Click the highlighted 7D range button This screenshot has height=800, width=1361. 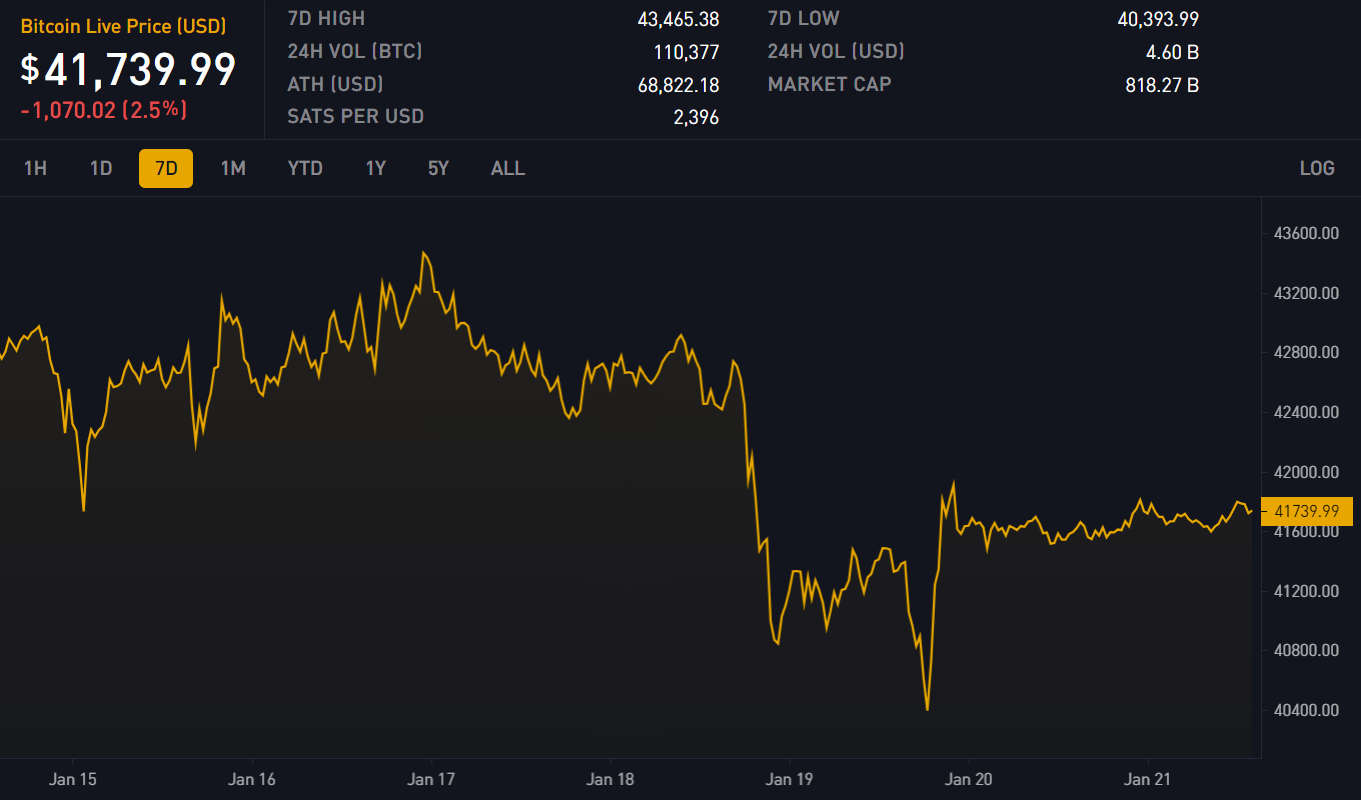[166, 168]
